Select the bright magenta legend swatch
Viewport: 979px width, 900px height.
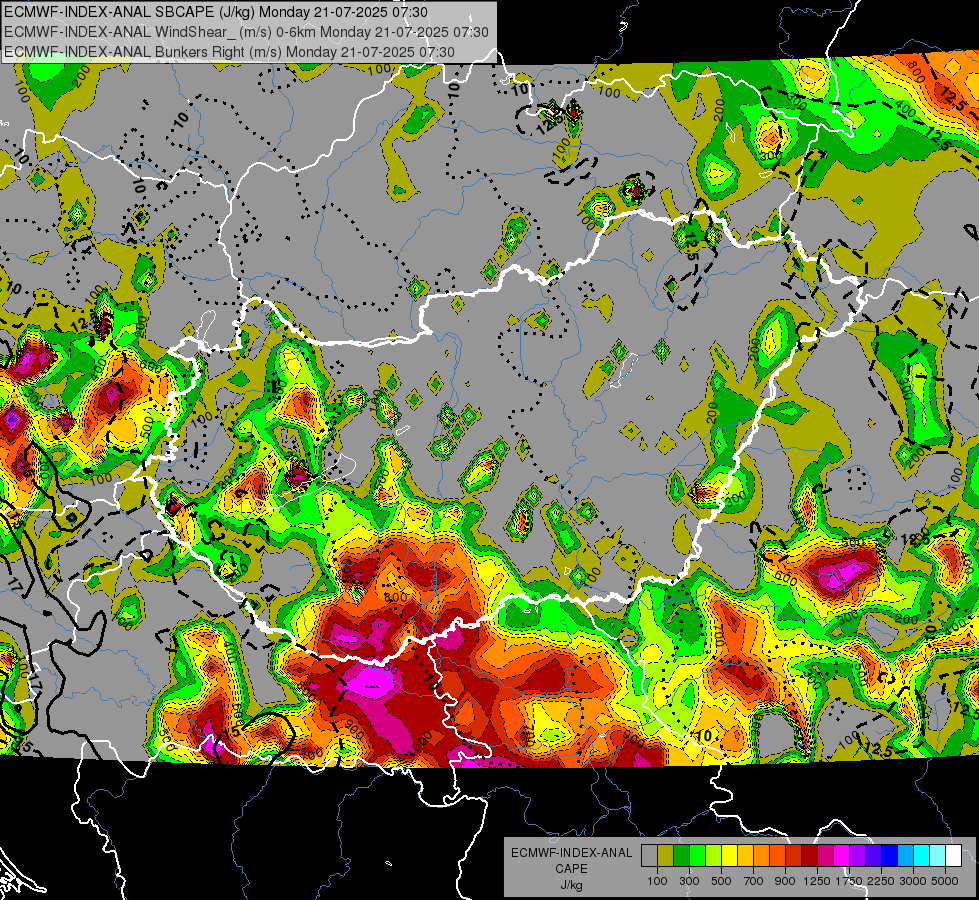click(x=842, y=856)
